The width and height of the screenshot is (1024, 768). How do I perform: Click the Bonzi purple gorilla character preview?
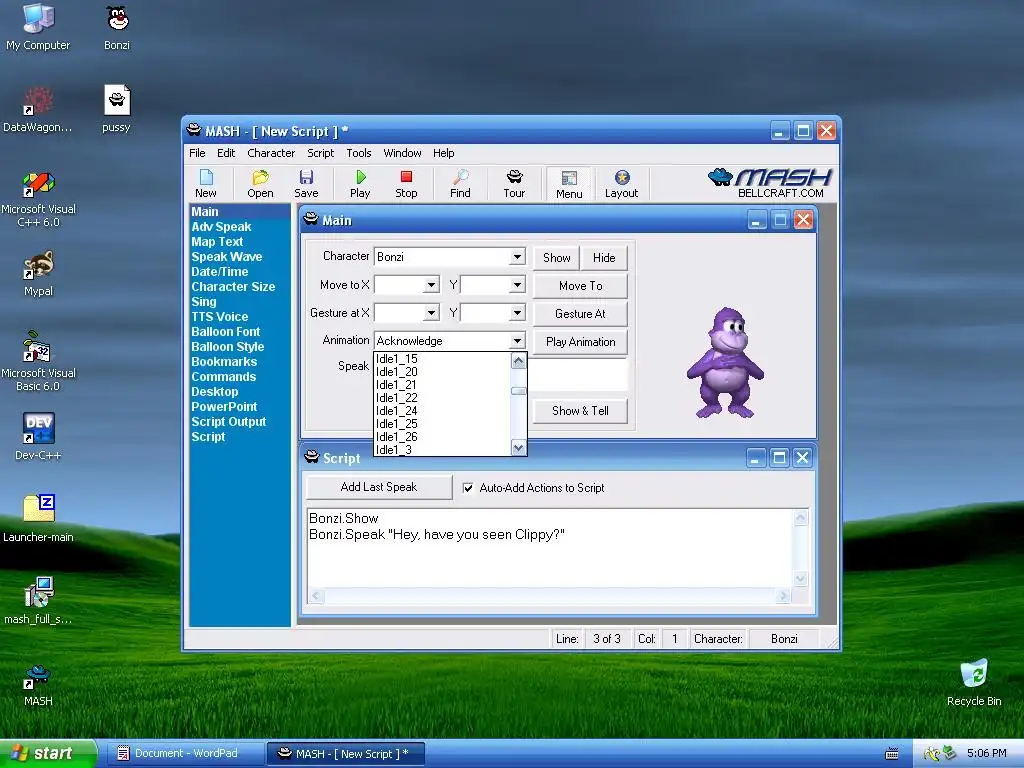click(x=725, y=363)
